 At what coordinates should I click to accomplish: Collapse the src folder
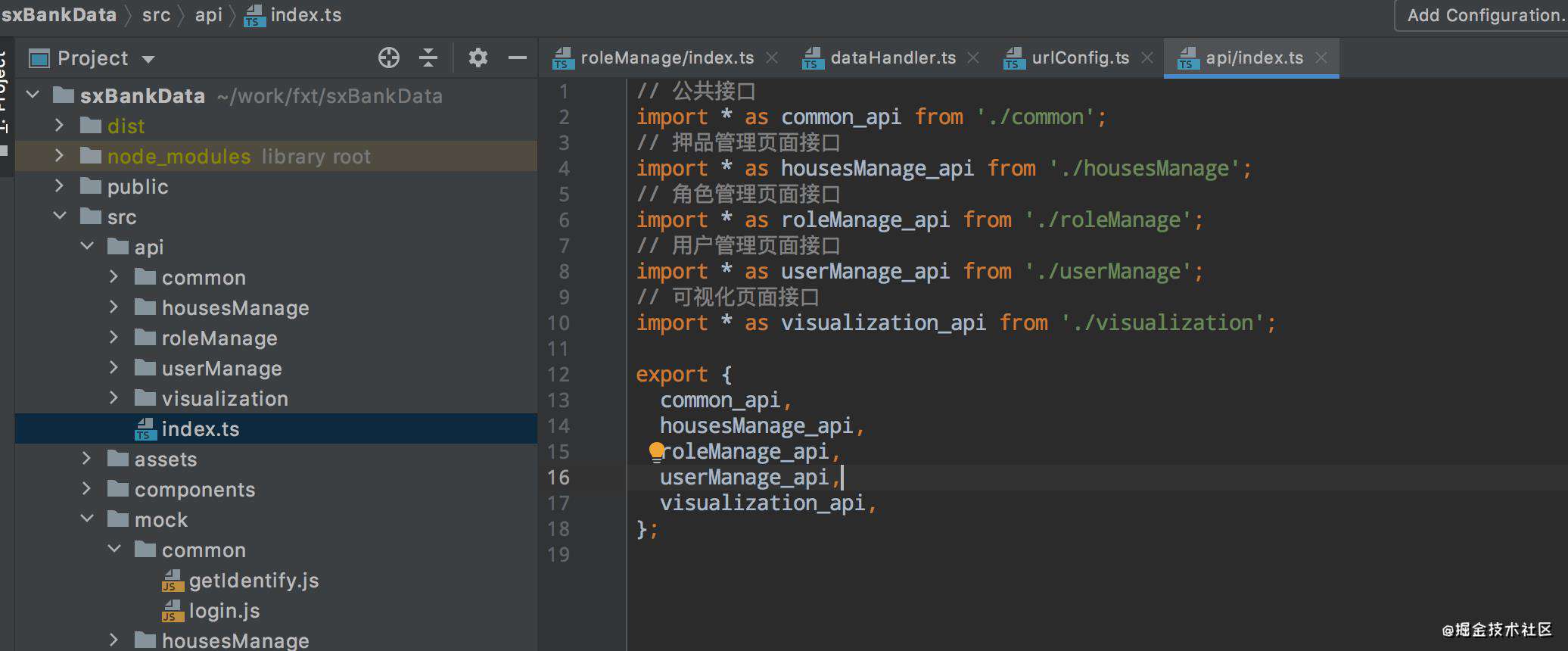point(60,216)
